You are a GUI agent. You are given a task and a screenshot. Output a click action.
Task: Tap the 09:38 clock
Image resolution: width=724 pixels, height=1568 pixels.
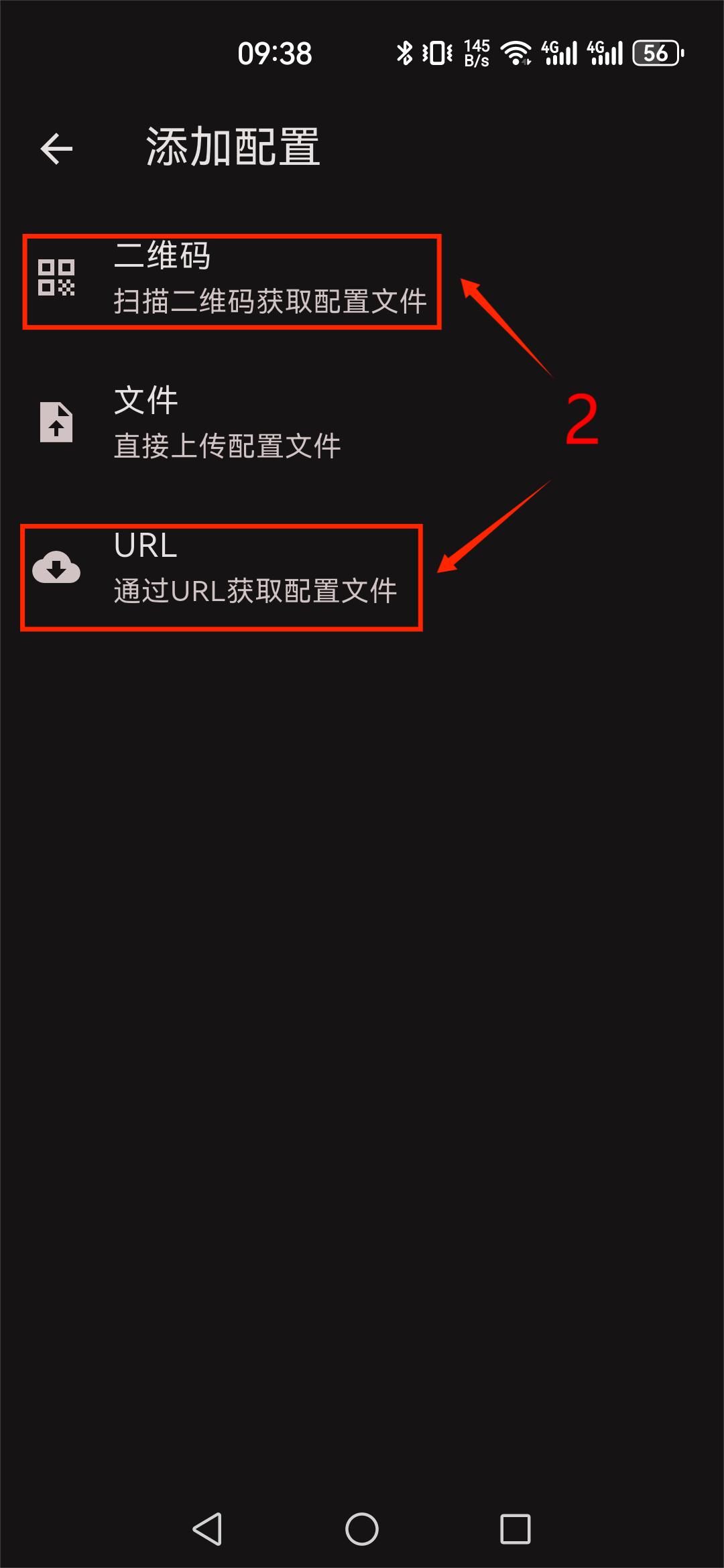coord(275,54)
